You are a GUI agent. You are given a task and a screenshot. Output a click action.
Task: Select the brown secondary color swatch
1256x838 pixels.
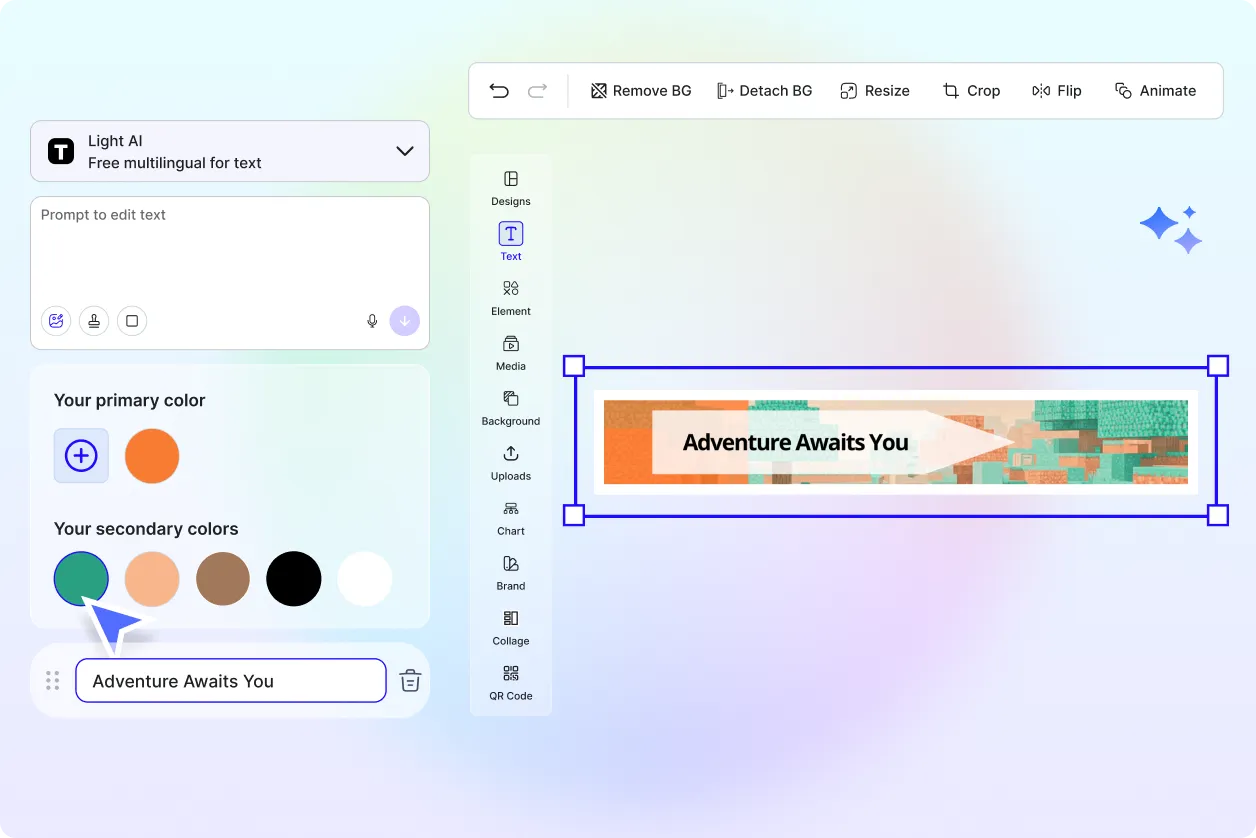[223, 579]
